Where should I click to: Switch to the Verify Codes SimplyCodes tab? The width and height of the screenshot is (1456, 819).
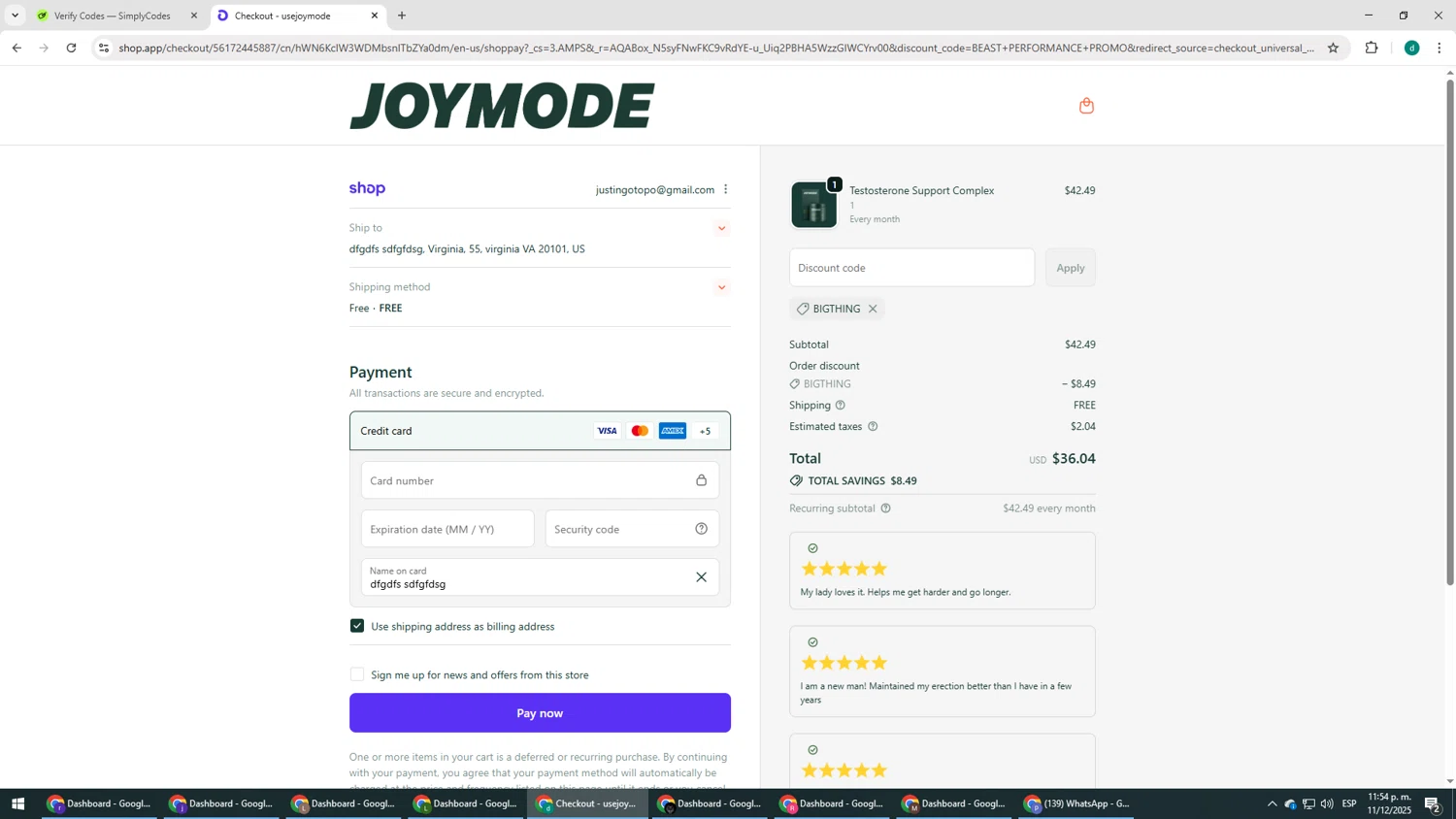116,16
